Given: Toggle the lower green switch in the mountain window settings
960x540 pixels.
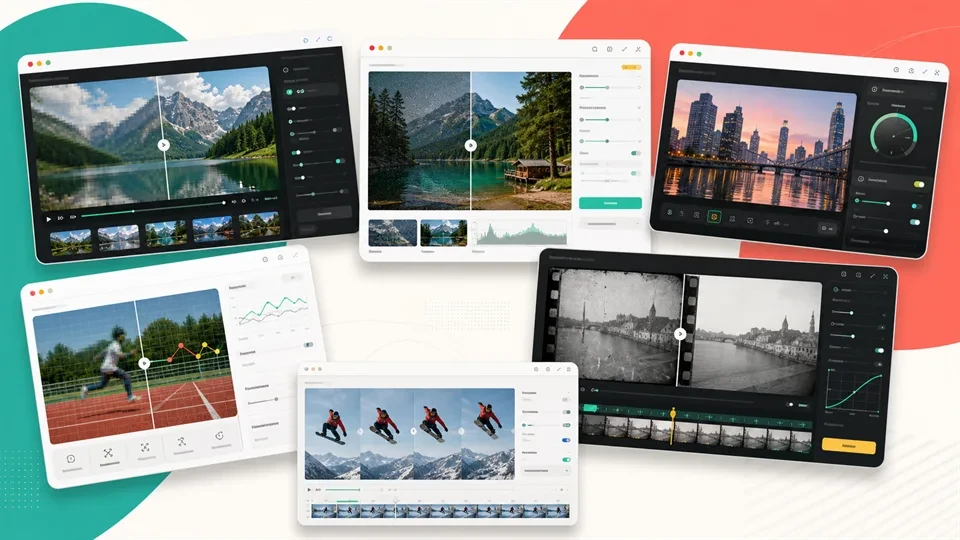Looking at the screenshot, I should [339, 161].
